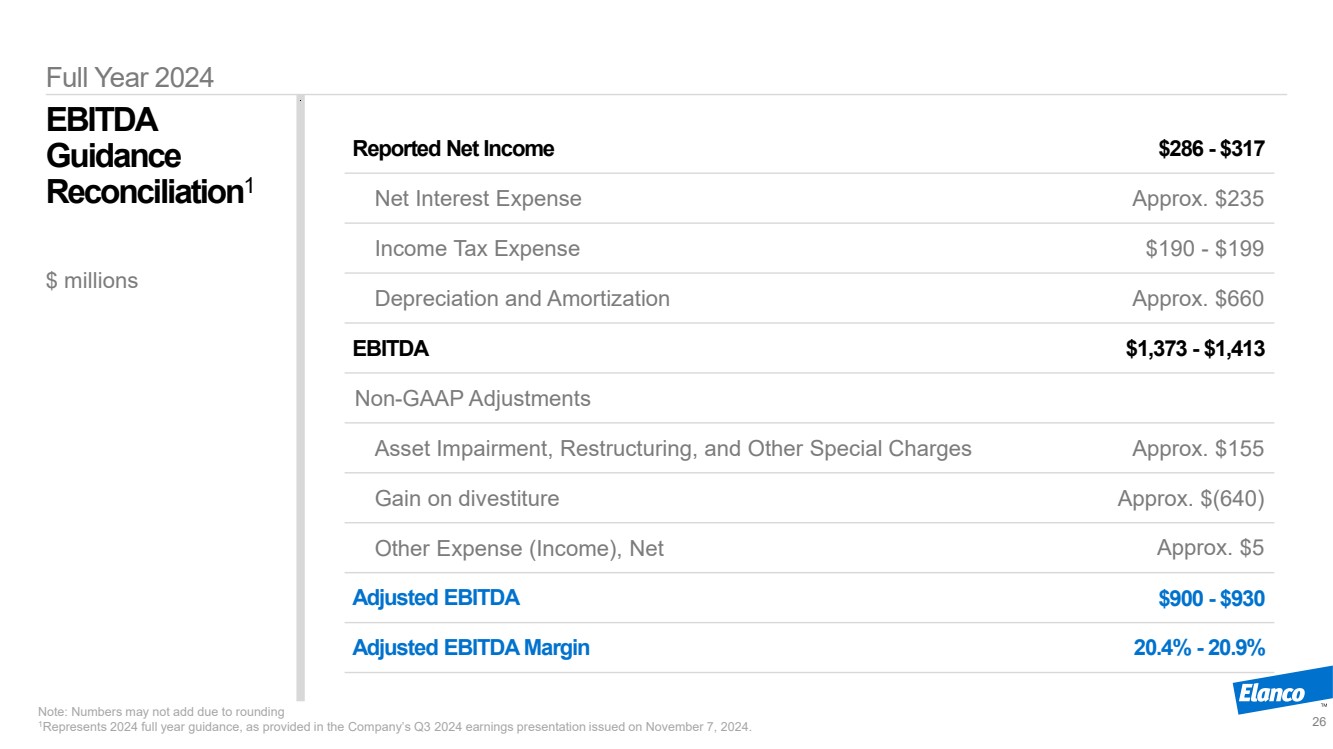Select the 20.4% - 20.9% margin value
The width and height of the screenshot is (1333, 749).
(x=1199, y=648)
